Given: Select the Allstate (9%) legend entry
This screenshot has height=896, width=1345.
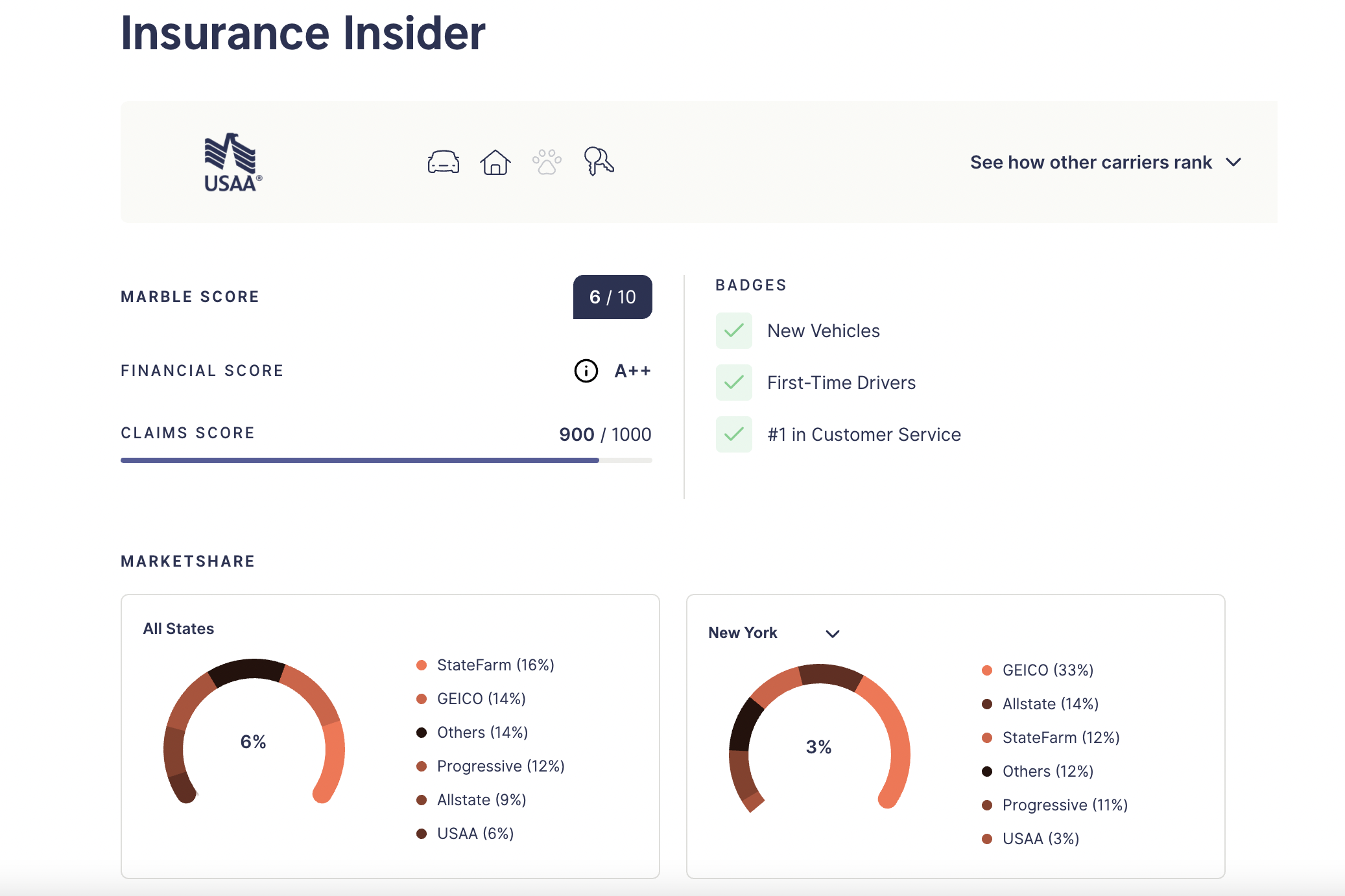Looking at the screenshot, I should (x=471, y=800).
